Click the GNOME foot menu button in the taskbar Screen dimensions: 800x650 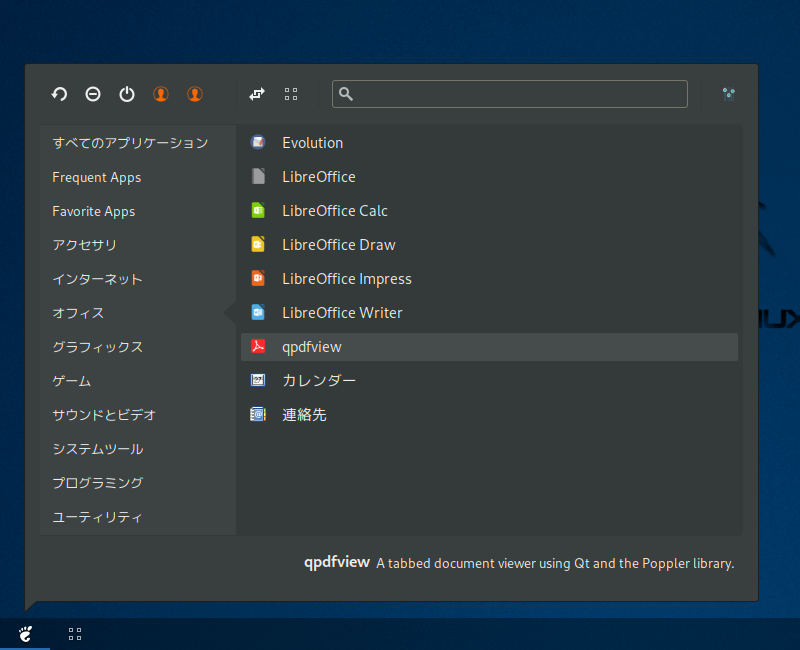[25, 634]
